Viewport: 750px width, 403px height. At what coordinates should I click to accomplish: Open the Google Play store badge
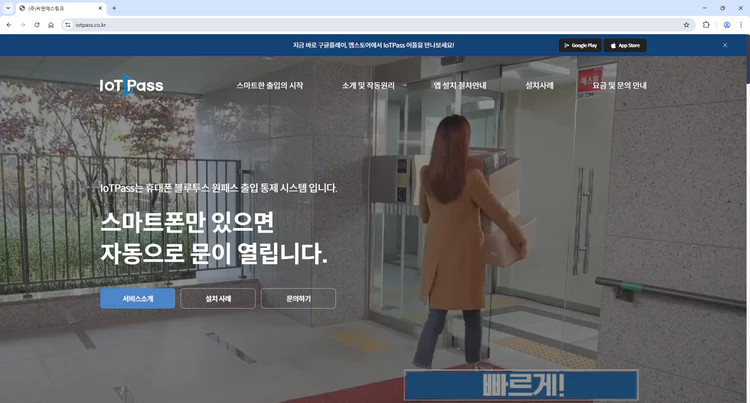point(580,45)
